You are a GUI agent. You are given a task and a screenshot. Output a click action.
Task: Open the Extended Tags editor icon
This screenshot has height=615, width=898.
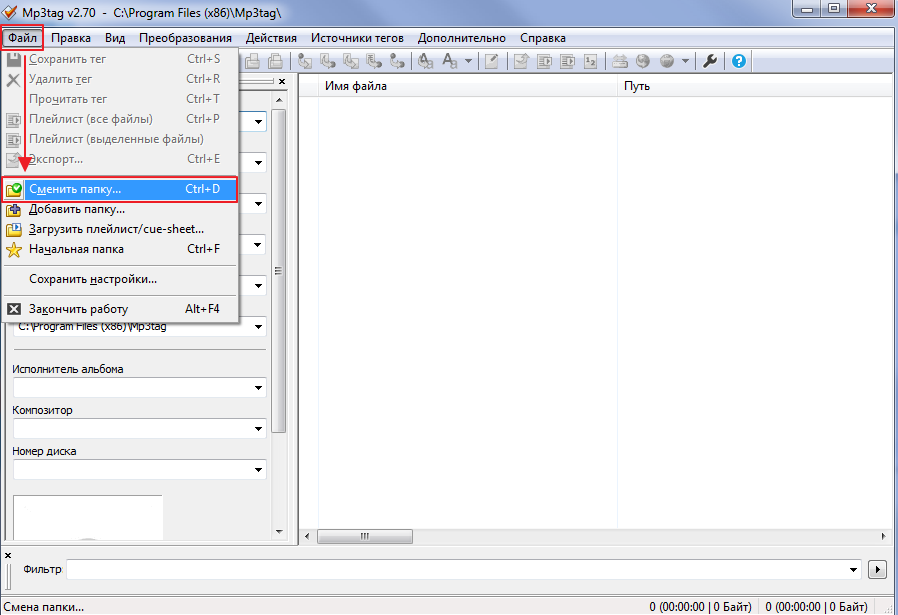coord(491,61)
